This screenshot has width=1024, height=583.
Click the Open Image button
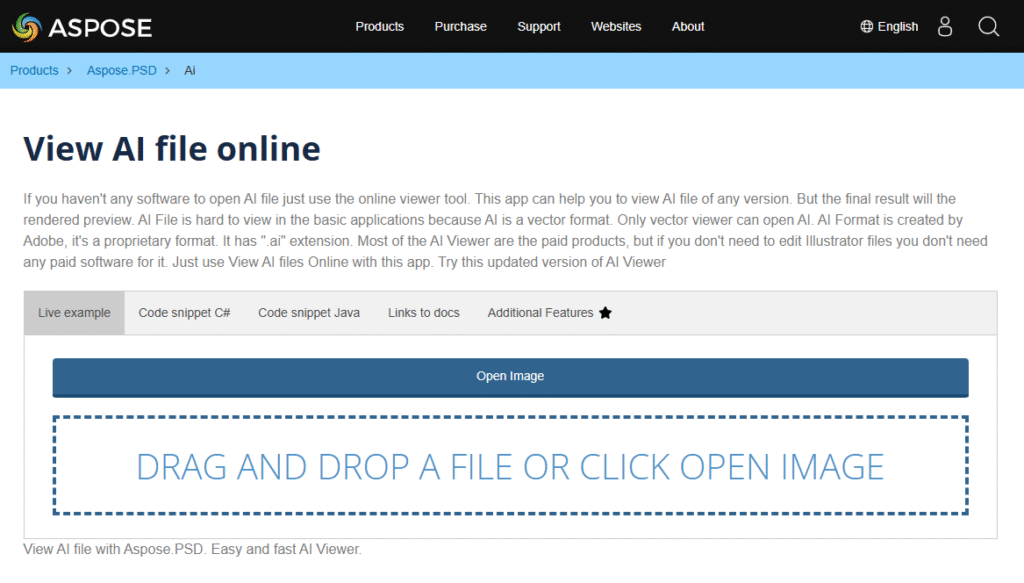510,377
